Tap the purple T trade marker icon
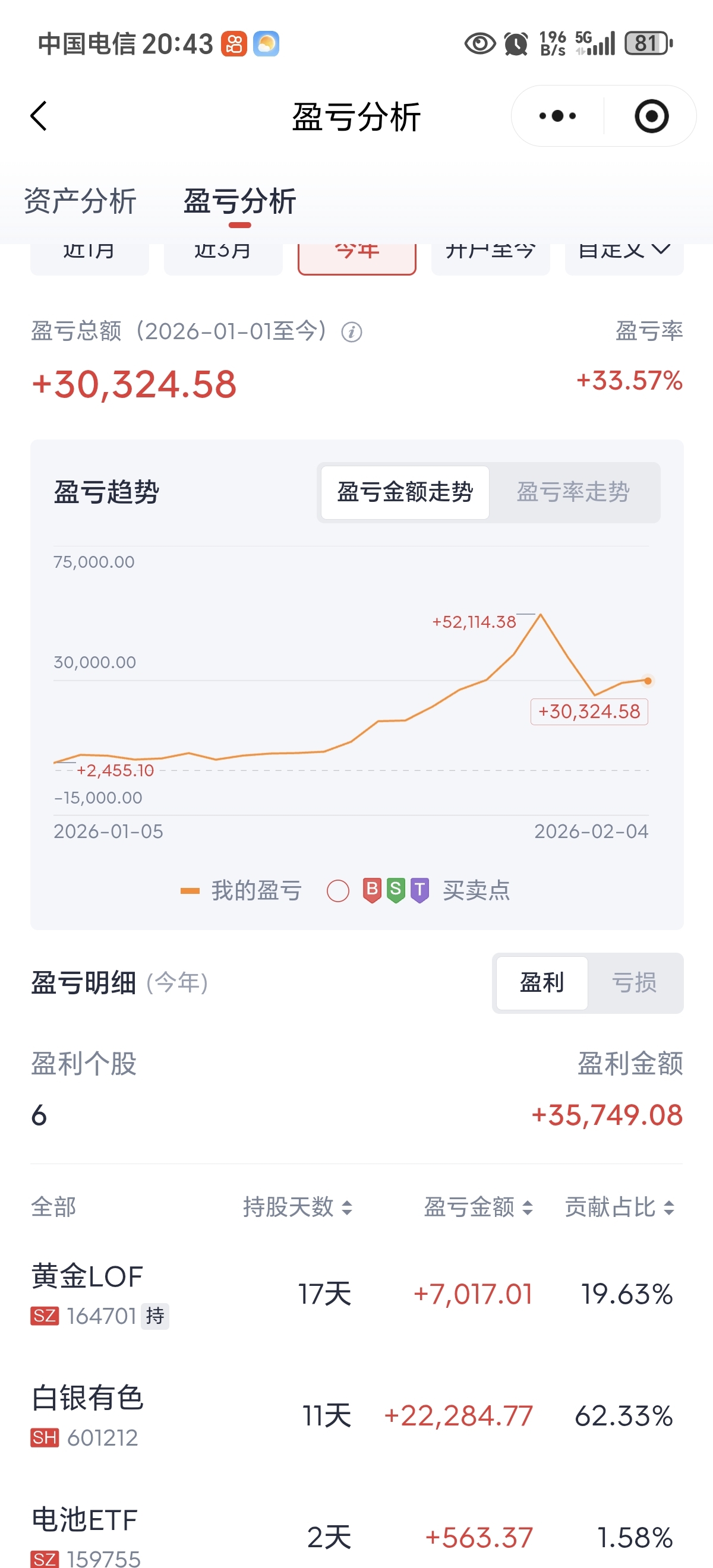This screenshot has height=1568, width=713. coord(419,890)
